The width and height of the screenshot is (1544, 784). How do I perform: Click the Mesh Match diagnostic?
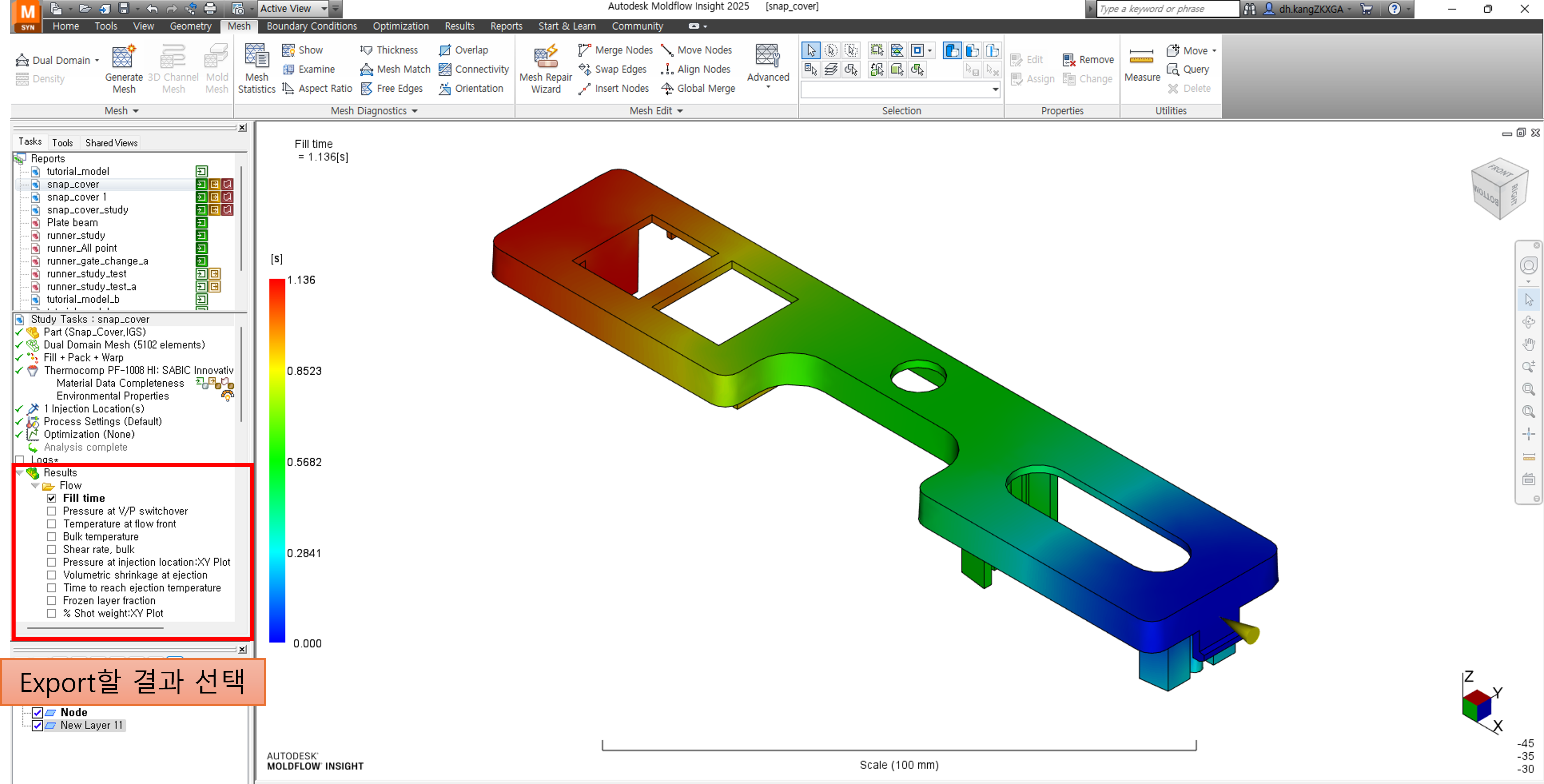(395, 70)
